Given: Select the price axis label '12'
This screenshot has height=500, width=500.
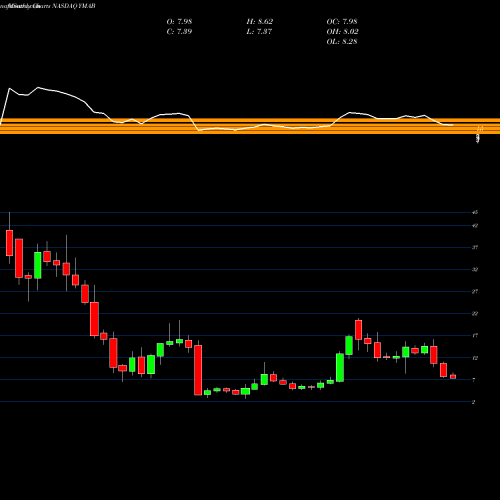Looking at the screenshot, I should coord(475,358).
